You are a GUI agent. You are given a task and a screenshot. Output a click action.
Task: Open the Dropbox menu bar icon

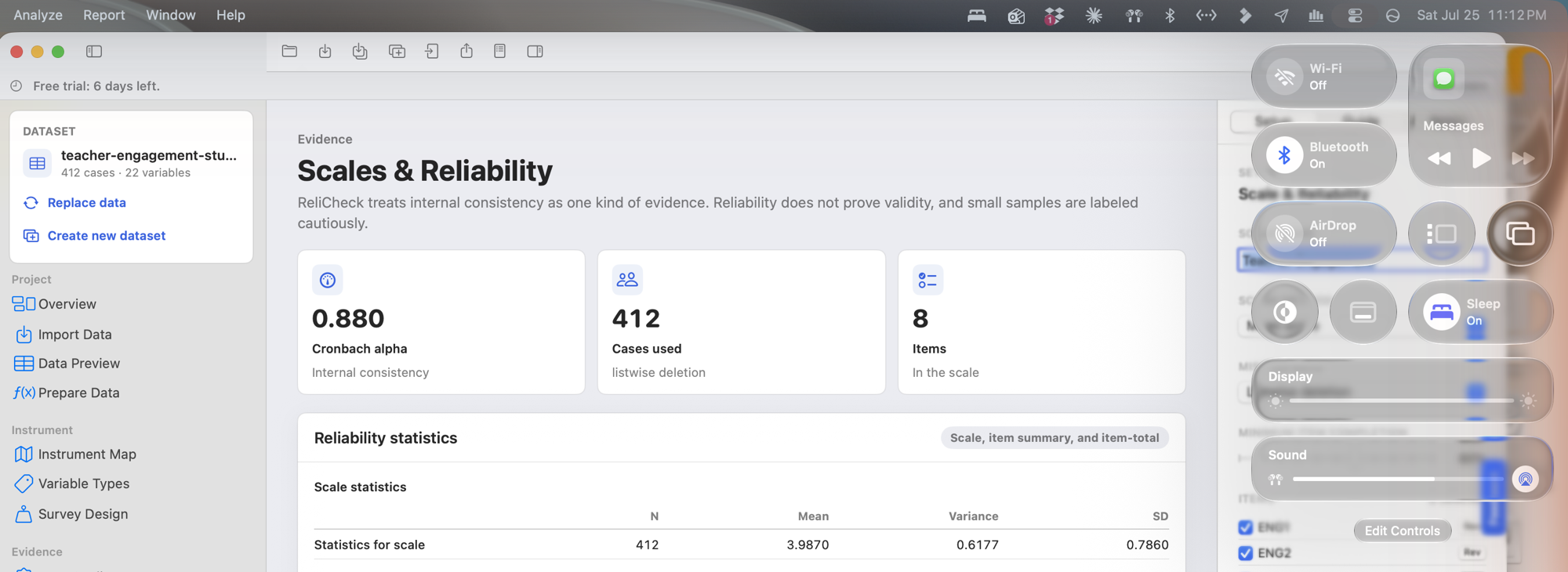tap(1054, 15)
